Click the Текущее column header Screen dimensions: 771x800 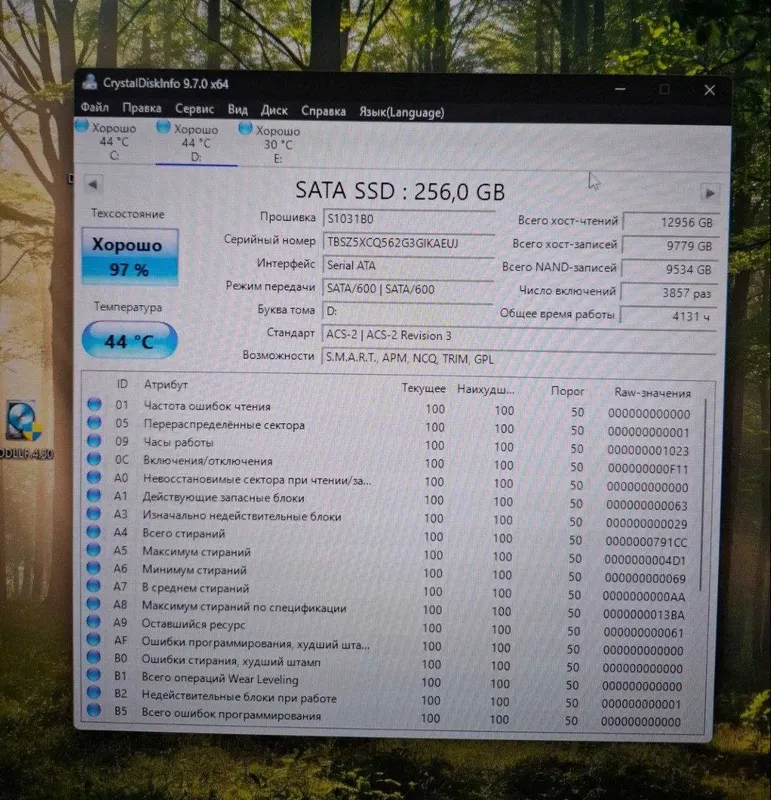424,389
